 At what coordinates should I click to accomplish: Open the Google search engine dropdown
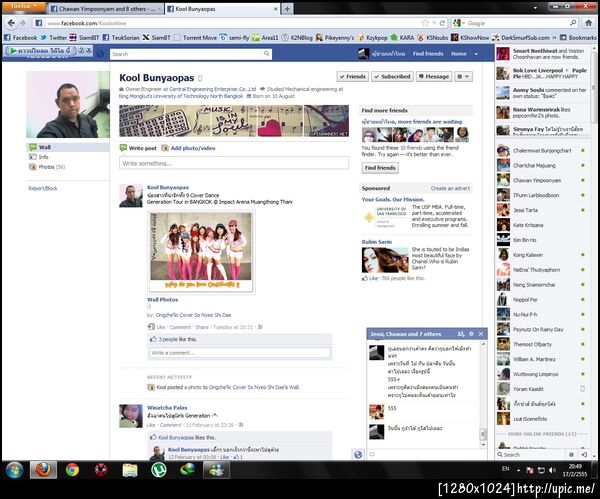pyautogui.click(x=458, y=23)
